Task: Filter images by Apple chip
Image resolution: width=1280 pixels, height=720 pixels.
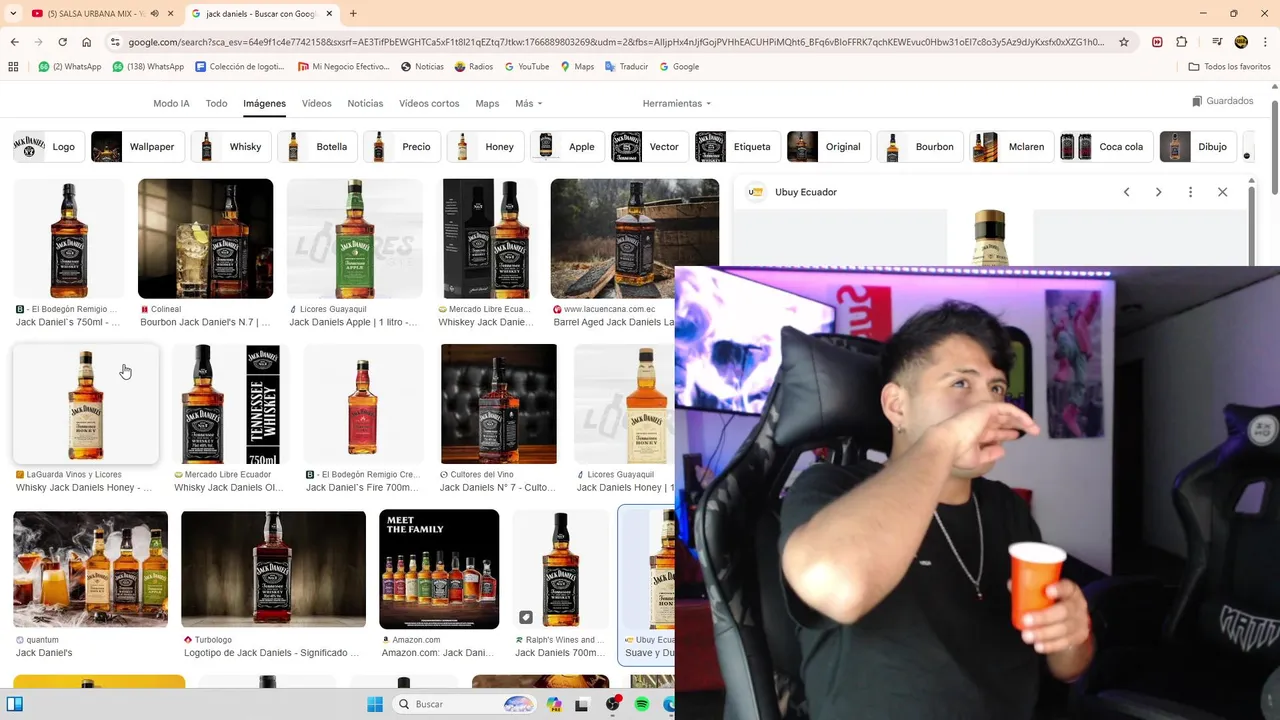Action: tap(566, 146)
